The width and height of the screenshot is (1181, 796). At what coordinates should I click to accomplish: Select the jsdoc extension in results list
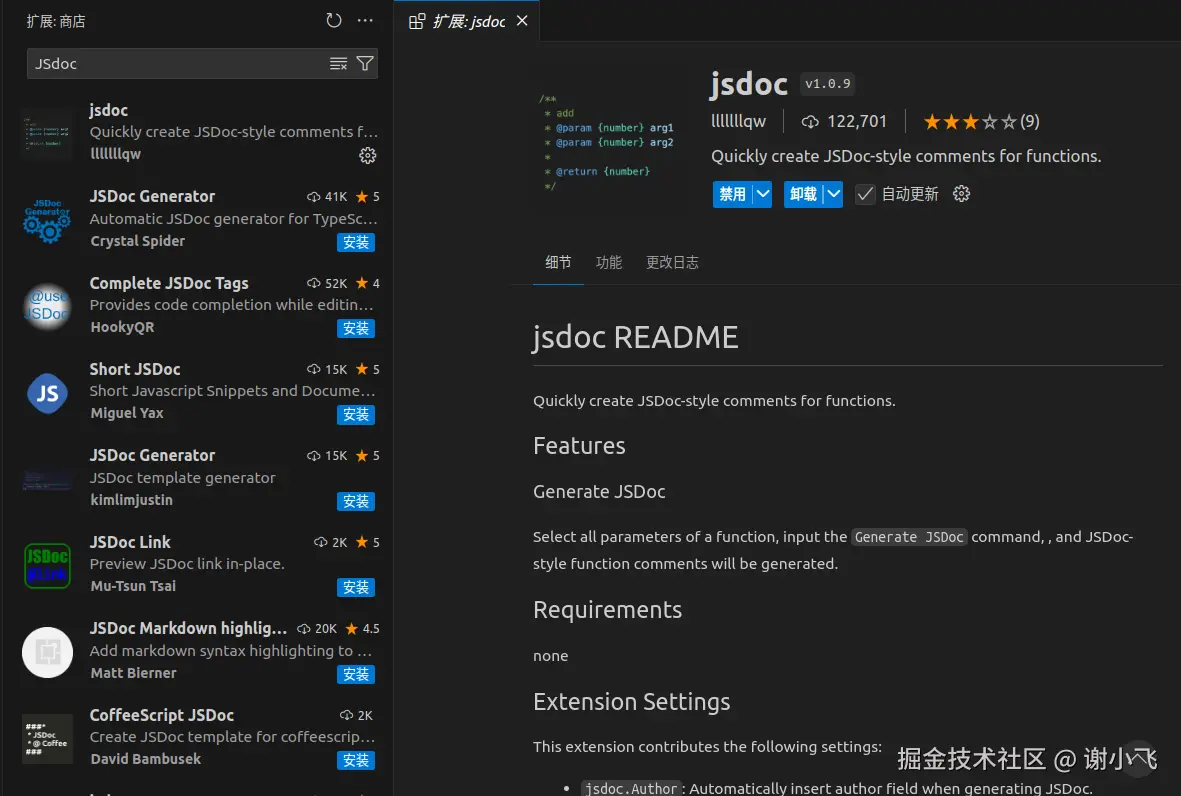pyautogui.click(x=197, y=132)
